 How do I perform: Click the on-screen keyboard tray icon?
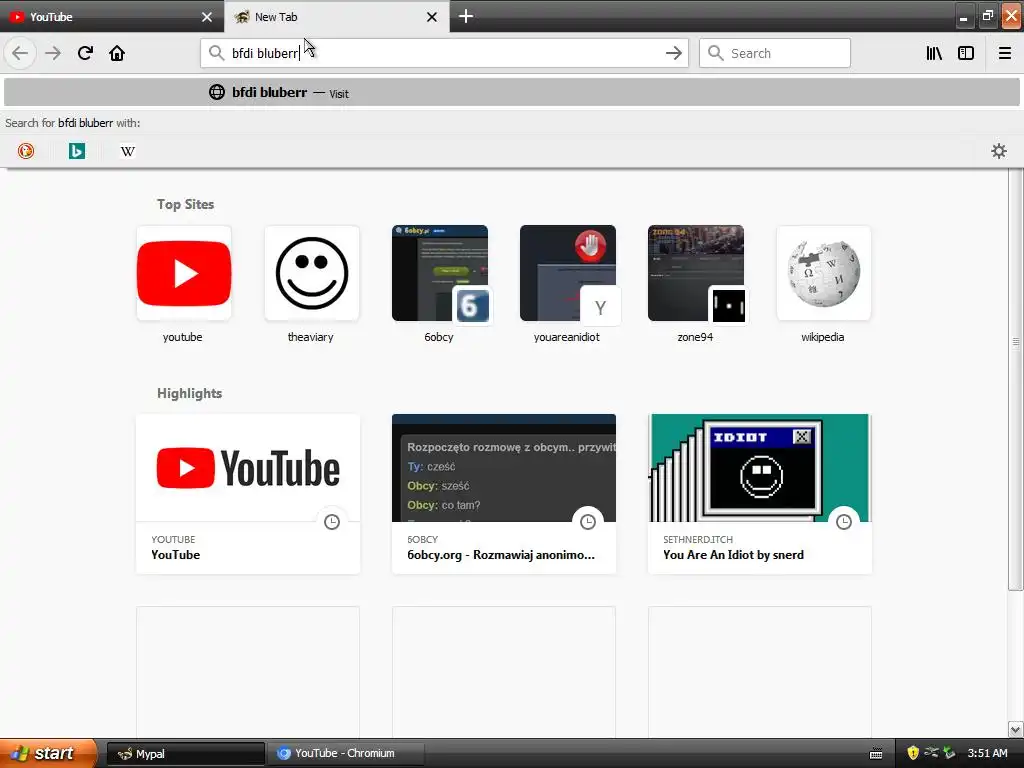pos(876,754)
